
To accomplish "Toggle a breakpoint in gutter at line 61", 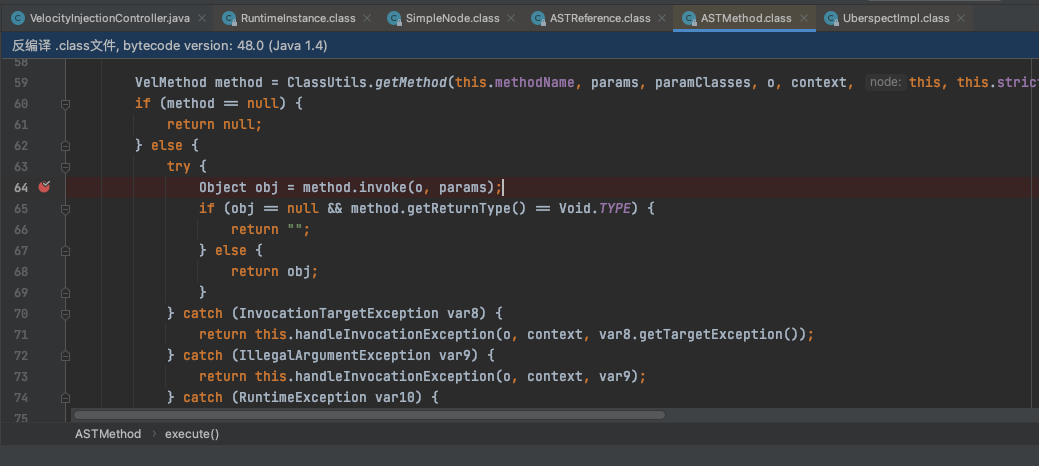I will [x=44, y=124].
